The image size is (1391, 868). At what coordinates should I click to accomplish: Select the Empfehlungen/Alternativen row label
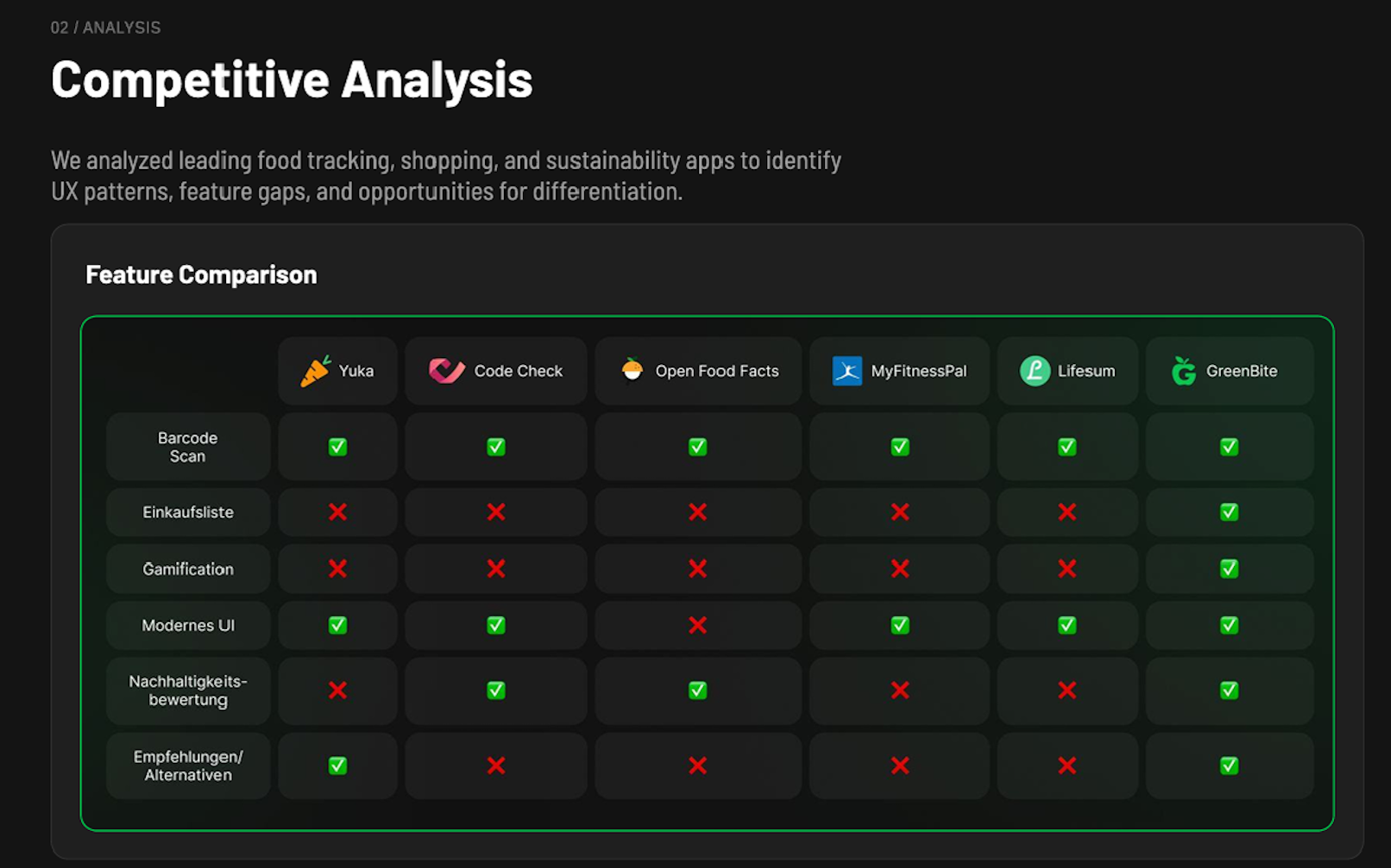click(x=188, y=766)
